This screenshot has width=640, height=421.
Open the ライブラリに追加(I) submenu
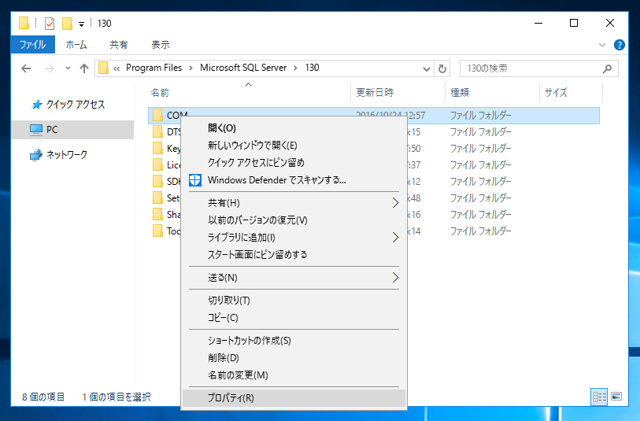coord(294,237)
